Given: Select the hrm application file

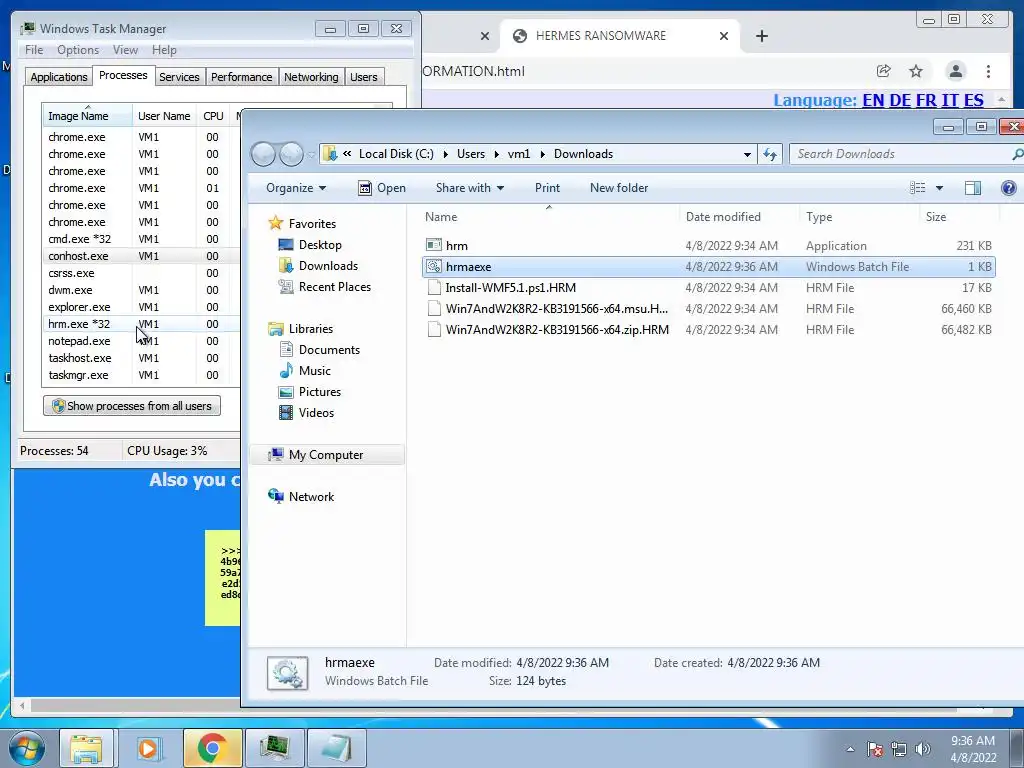Looking at the screenshot, I should coord(709,246).
